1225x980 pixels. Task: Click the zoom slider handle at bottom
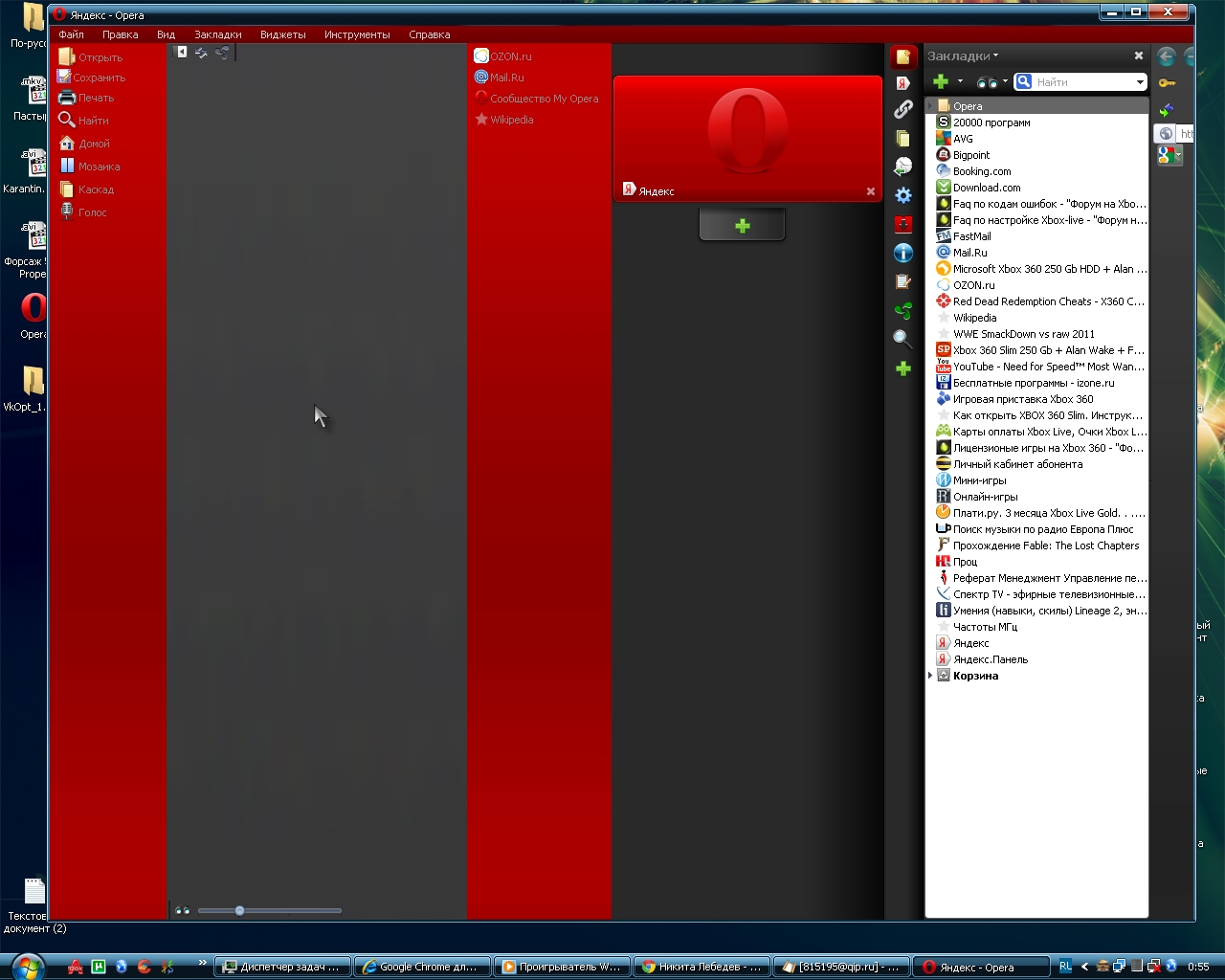tap(239, 911)
